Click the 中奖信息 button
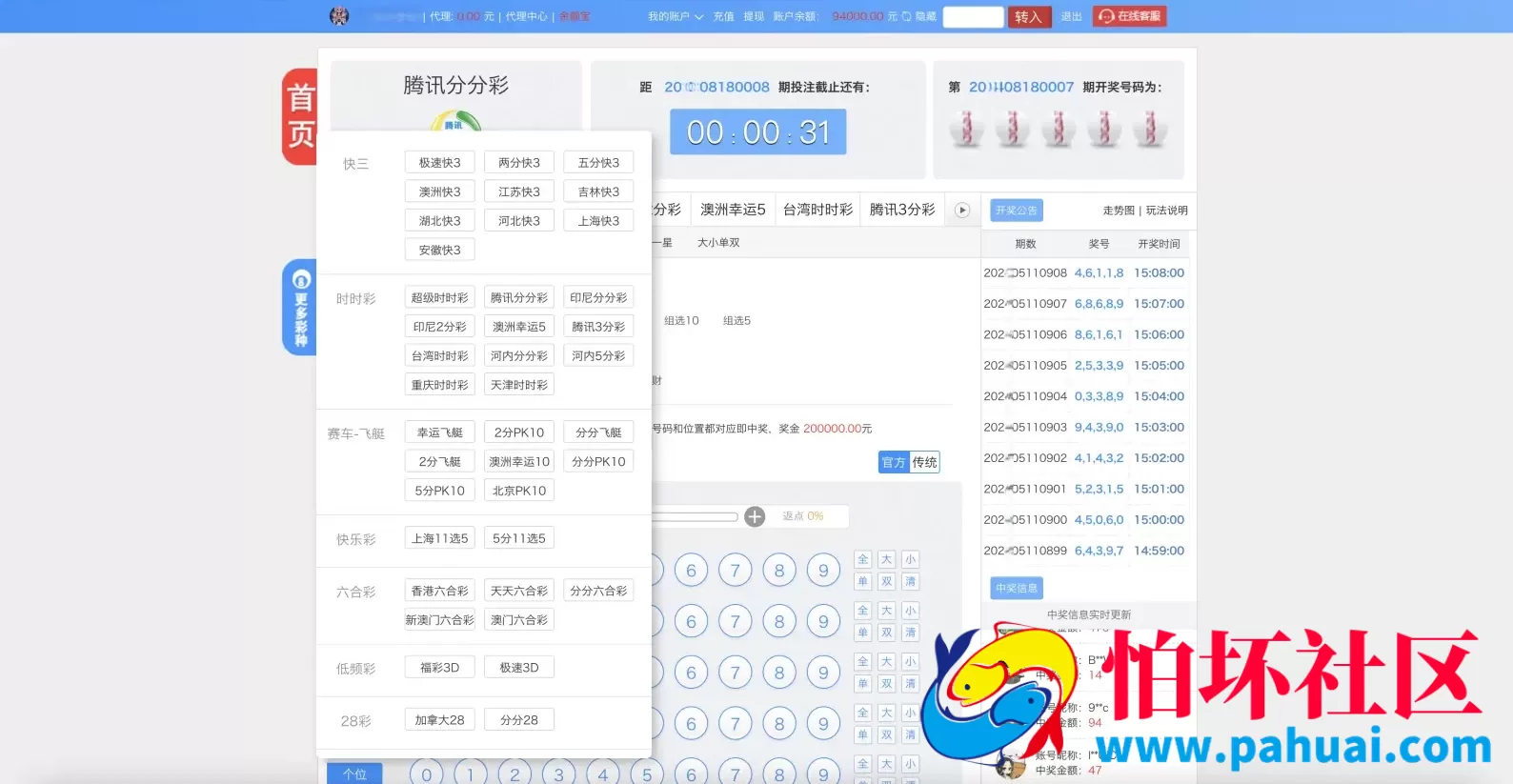The width and height of the screenshot is (1513, 784). tap(1017, 589)
